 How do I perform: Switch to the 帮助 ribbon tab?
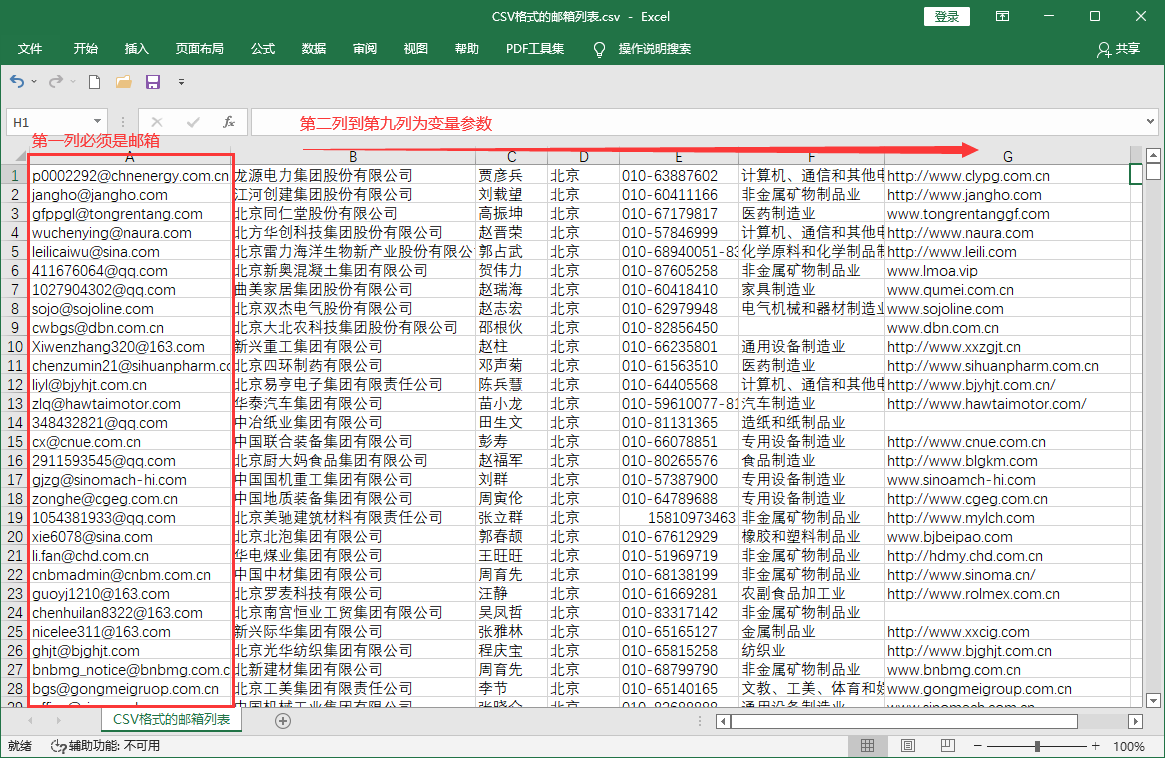[467, 49]
